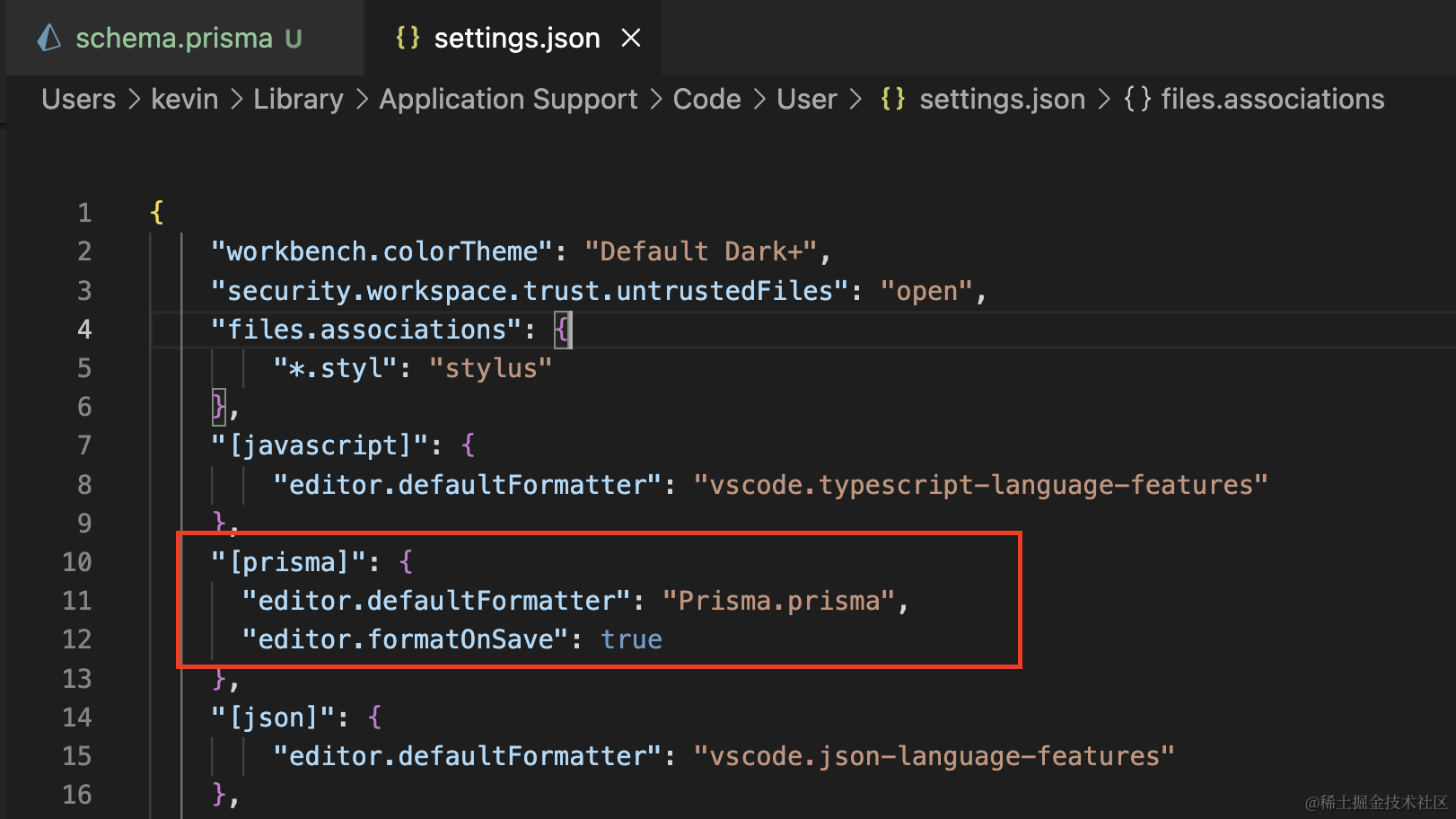Click line number 4 in gutter
Screen dimensions: 1456x819
[83, 330]
